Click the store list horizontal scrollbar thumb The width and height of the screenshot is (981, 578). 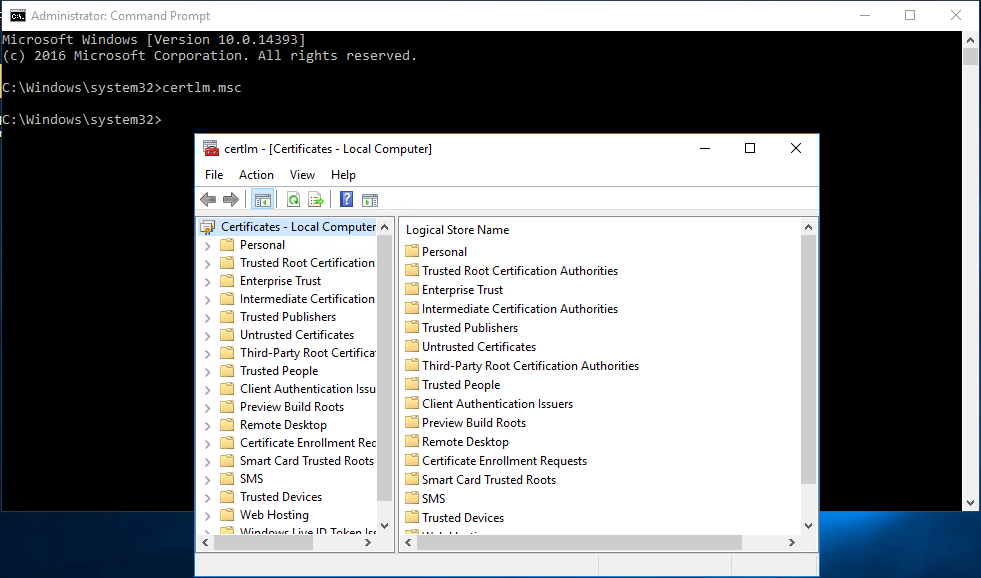579,542
